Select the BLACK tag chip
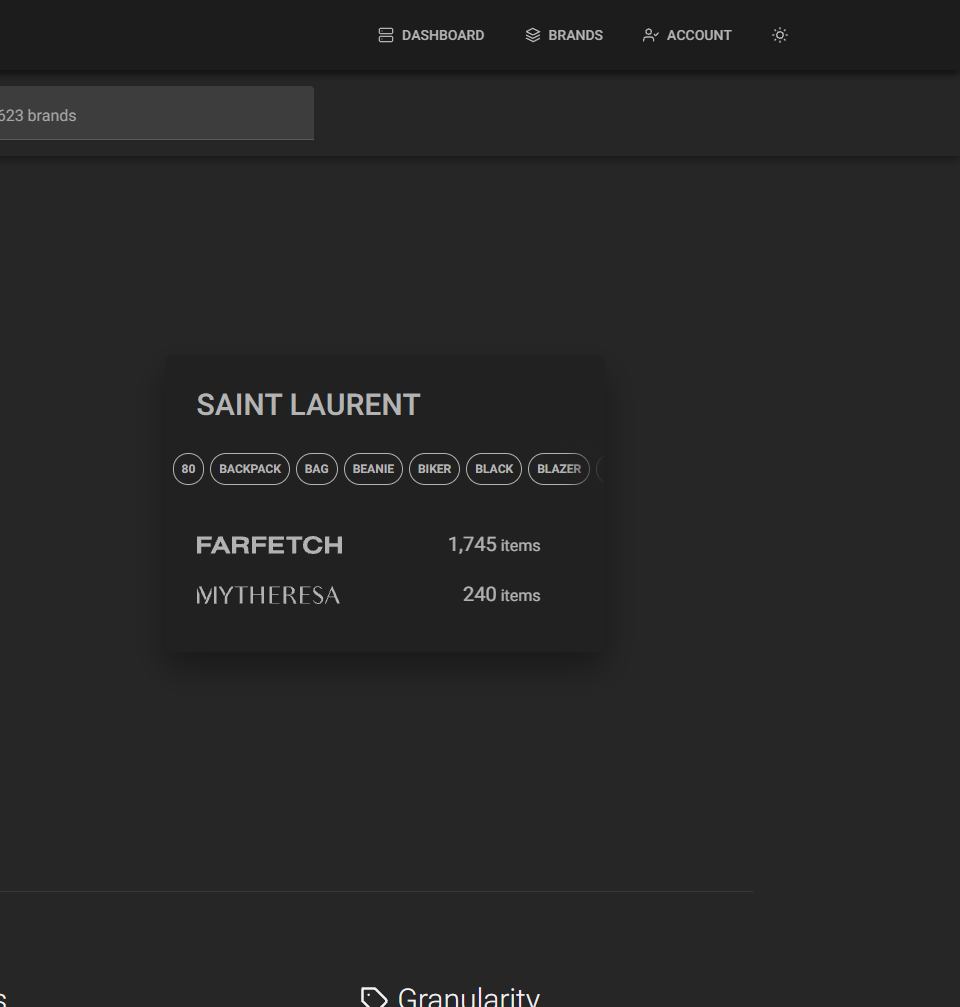 tap(494, 469)
